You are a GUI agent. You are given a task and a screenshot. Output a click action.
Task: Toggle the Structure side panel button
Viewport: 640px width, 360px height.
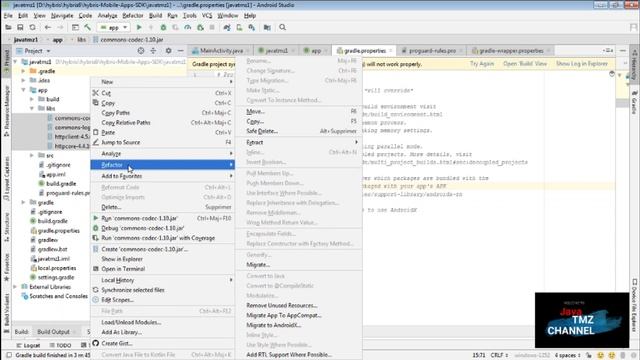[7, 227]
